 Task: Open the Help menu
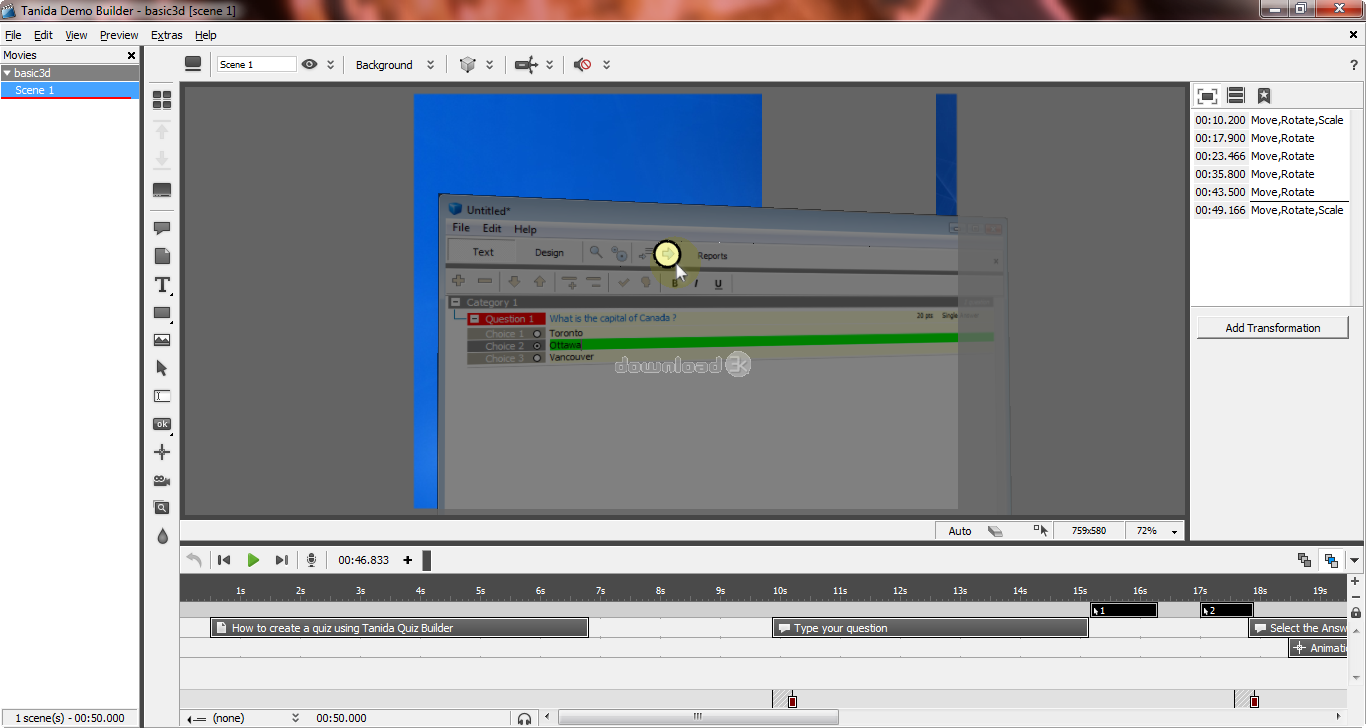(206, 35)
